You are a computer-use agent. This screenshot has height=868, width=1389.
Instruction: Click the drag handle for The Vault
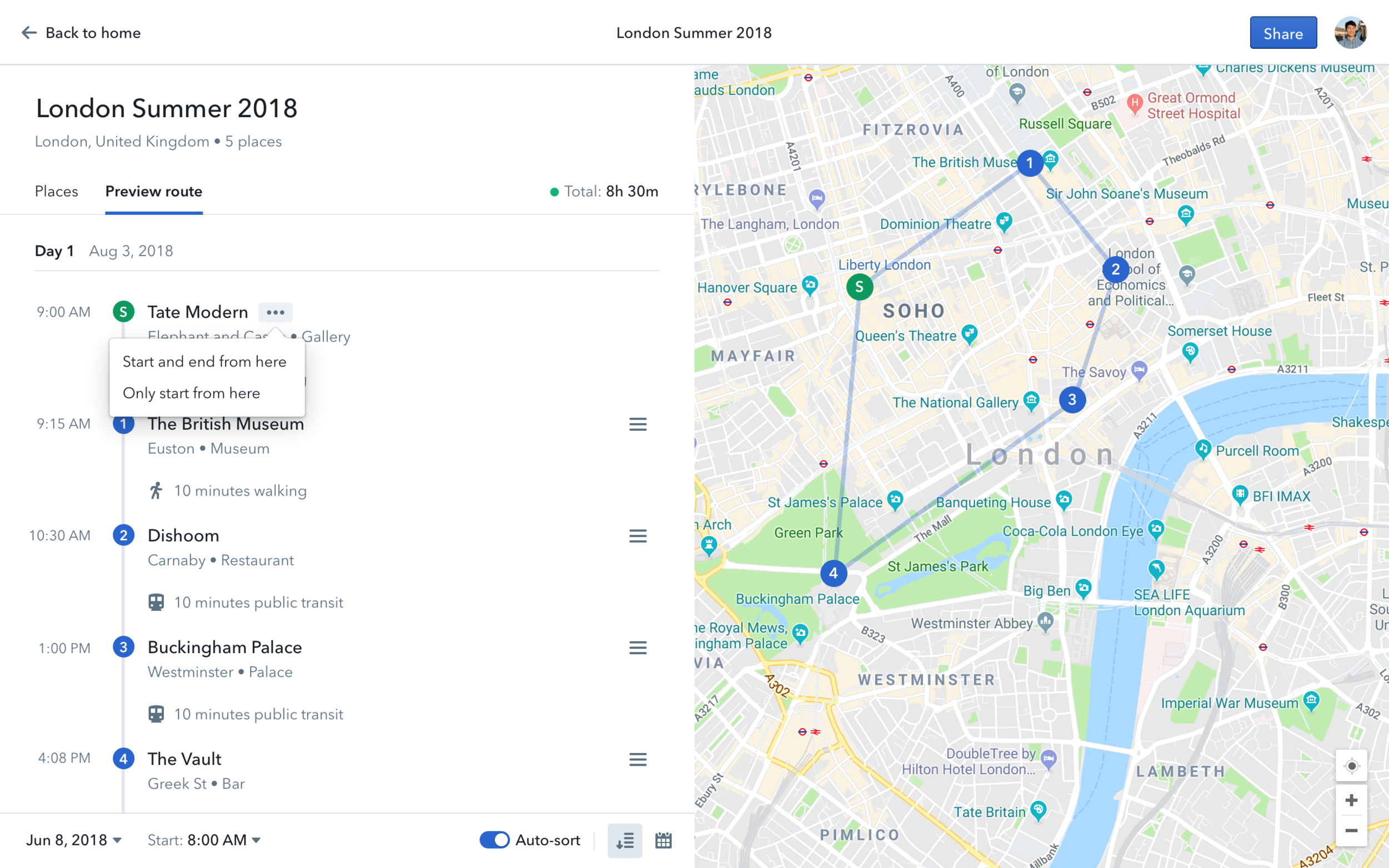[637, 760]
